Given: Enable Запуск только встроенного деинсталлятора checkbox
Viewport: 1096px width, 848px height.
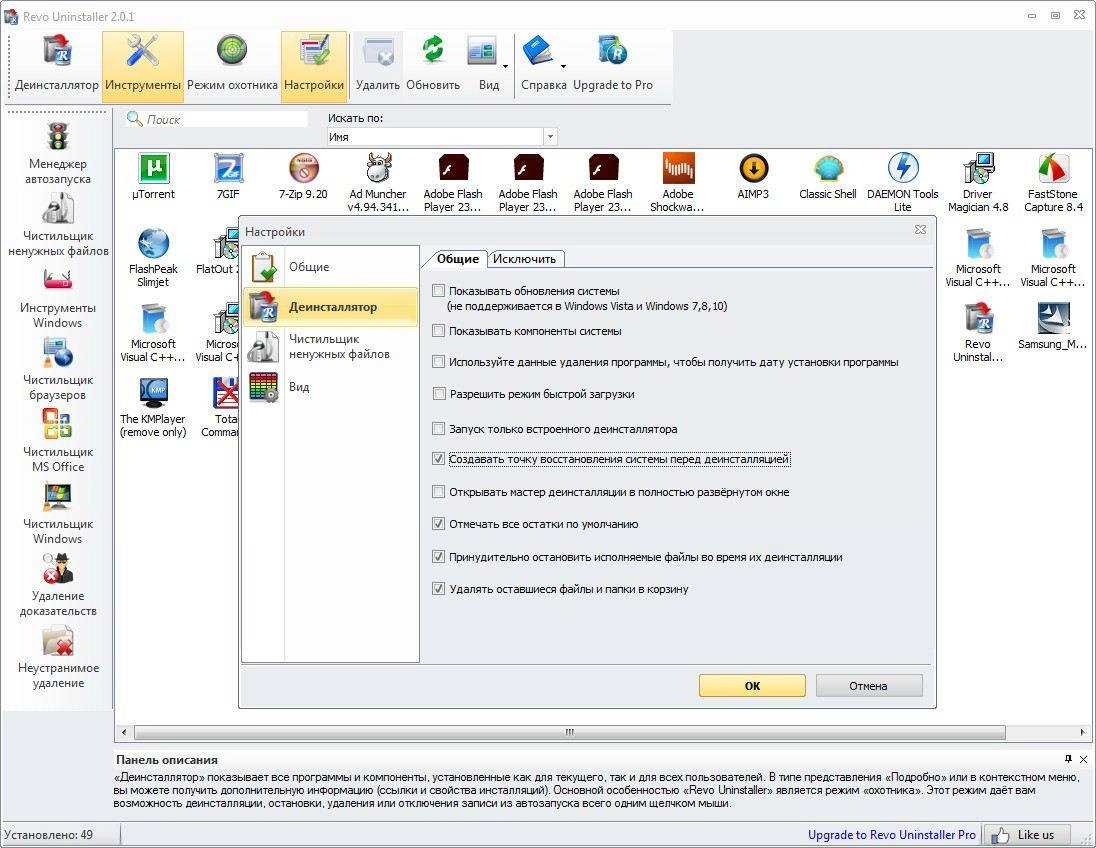Looking at the screenshot, I should pyautogui.click(x=438, y=429).
